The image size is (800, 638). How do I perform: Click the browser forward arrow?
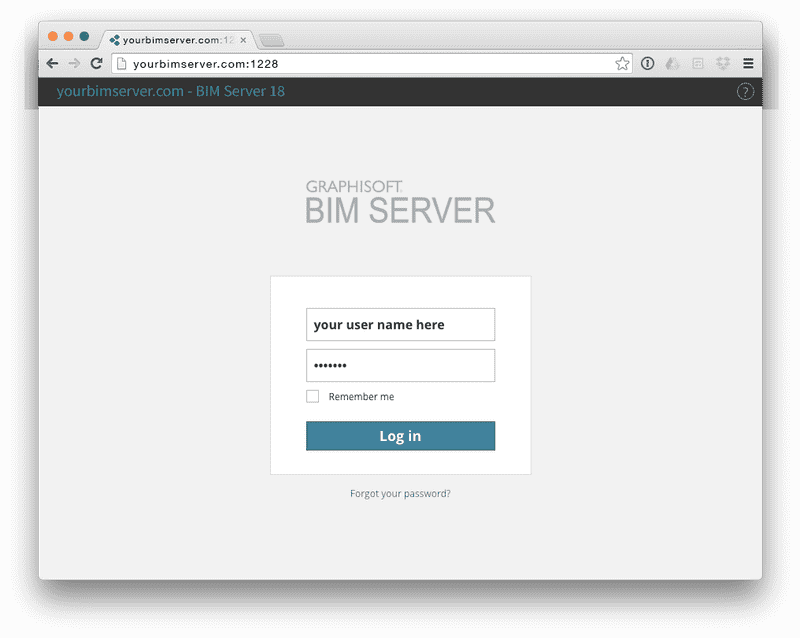pos(74,63)
